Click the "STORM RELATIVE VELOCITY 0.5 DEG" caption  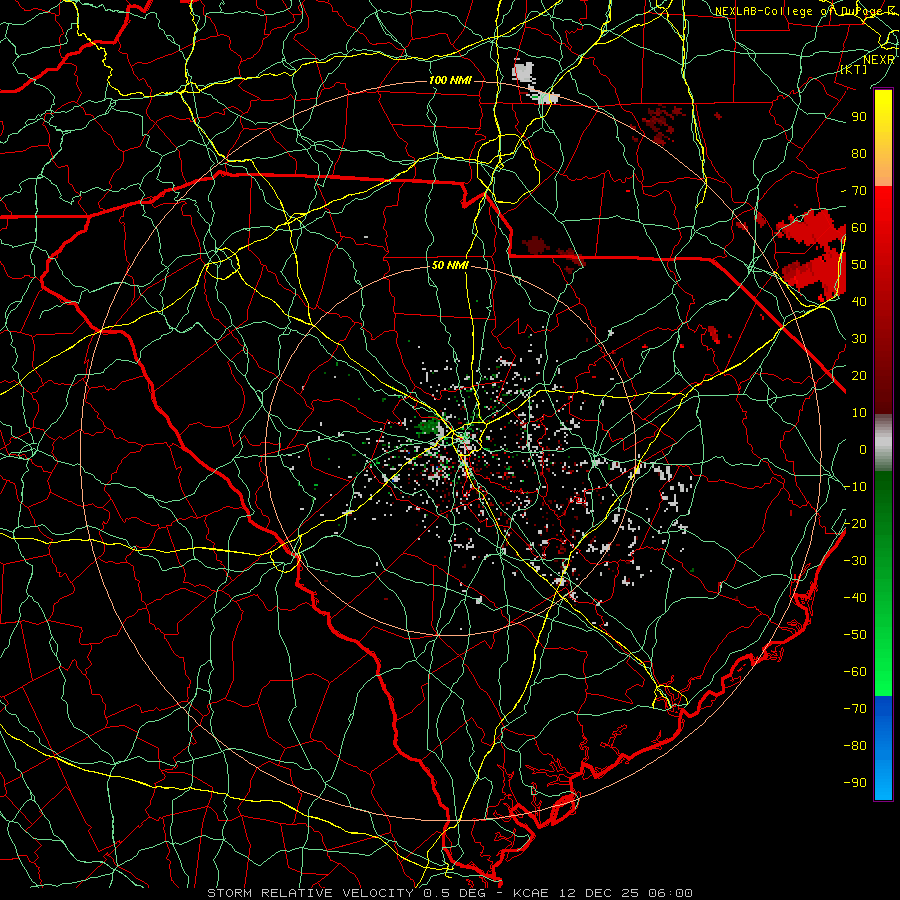346,893
